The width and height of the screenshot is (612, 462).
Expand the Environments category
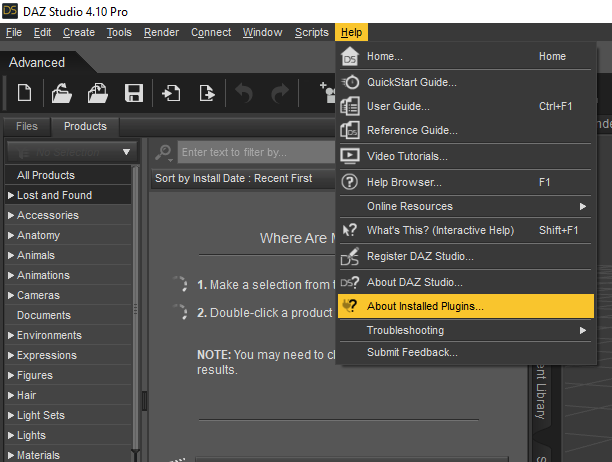point(11,335)
